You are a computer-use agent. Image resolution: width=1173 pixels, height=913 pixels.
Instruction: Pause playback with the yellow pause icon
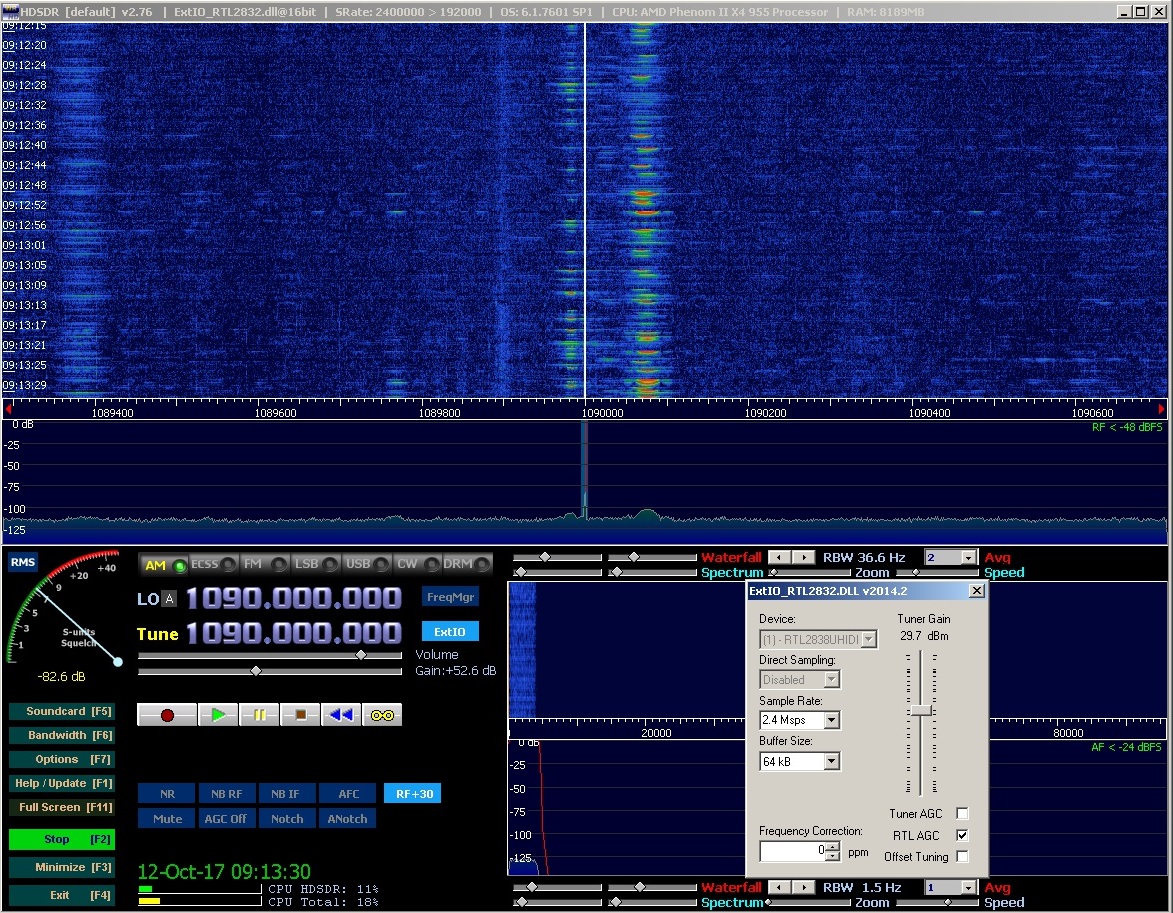click(259, 715)
